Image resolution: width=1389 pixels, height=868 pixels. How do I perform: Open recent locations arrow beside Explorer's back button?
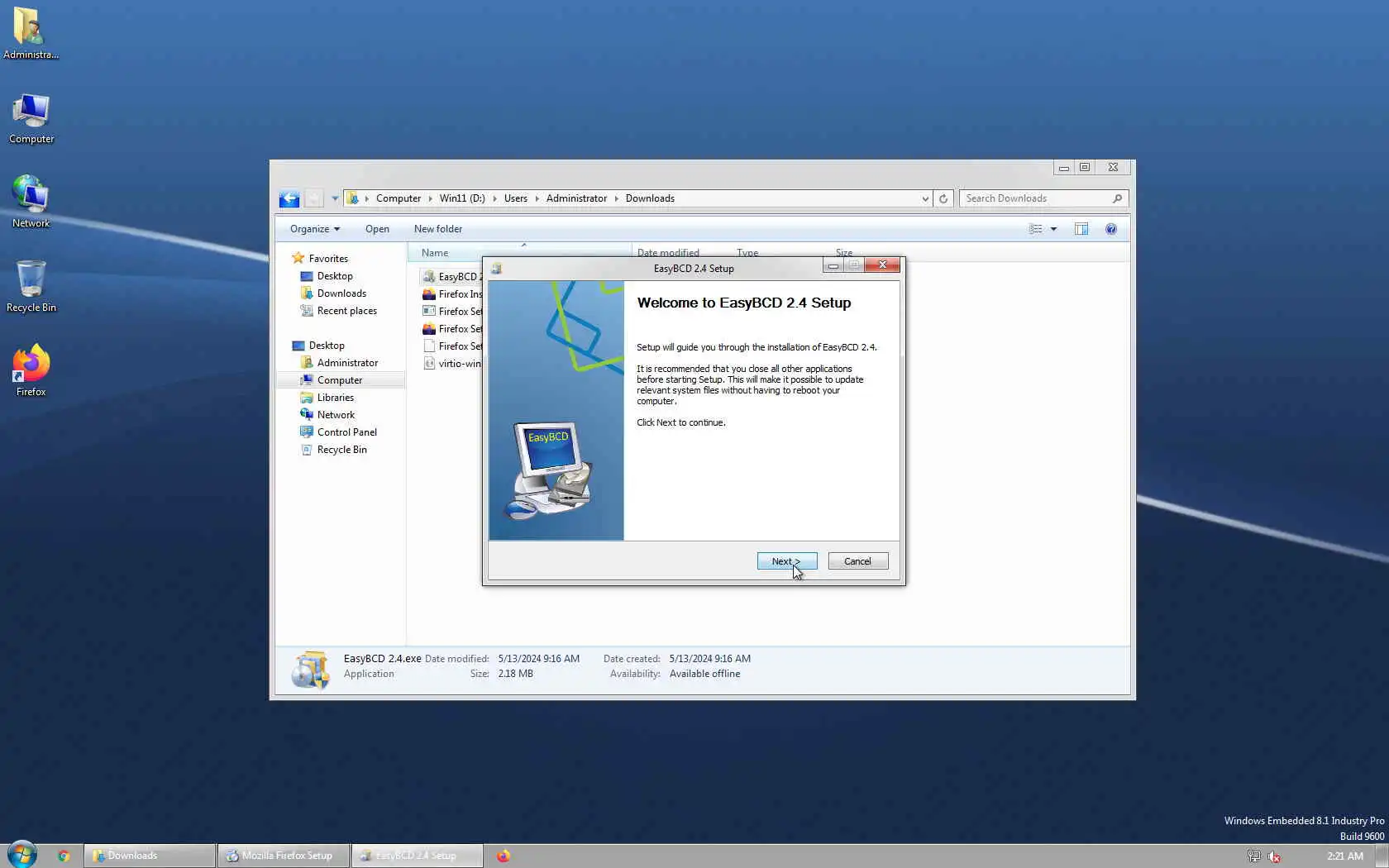coord(335,198)
